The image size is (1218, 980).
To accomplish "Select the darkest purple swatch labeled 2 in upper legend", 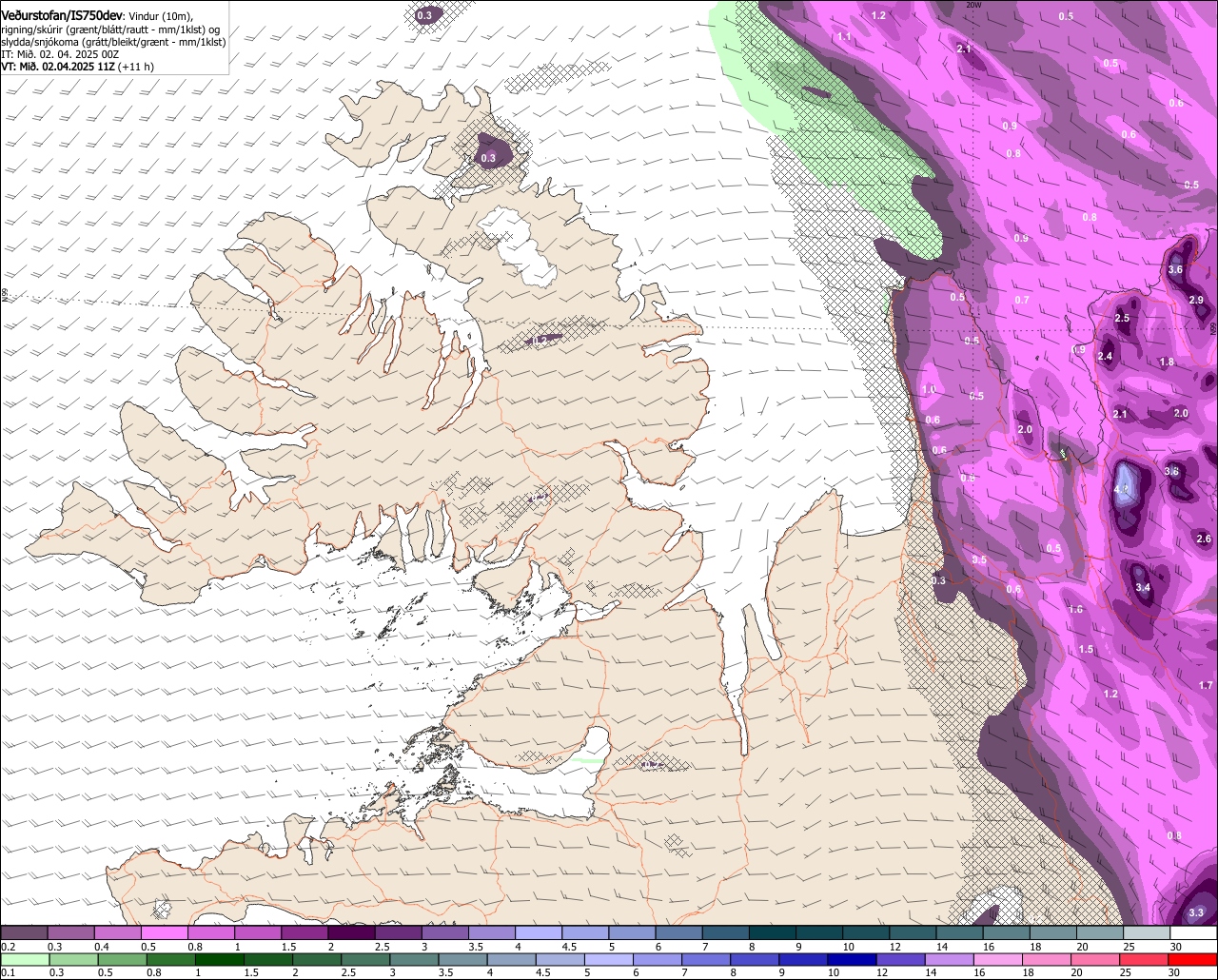I will [351, 933].
